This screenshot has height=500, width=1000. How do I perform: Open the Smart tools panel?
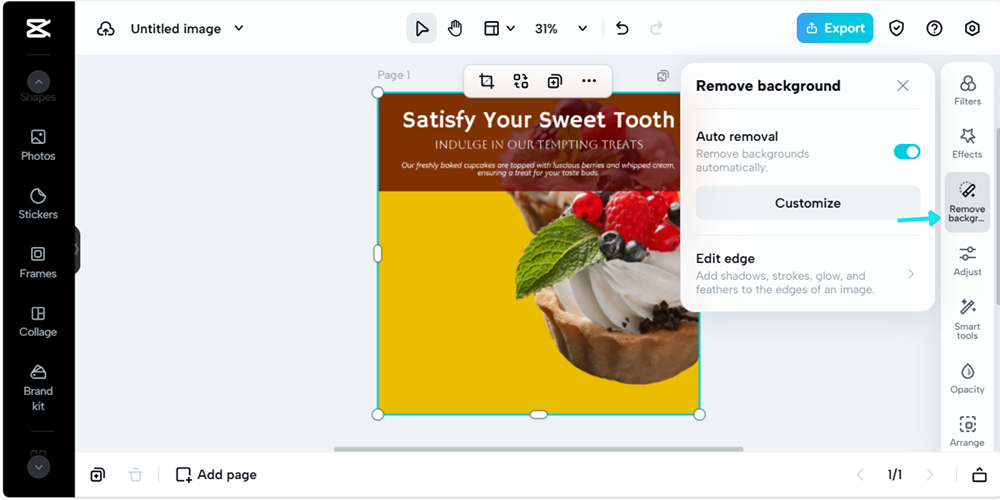tap(967, 318)
